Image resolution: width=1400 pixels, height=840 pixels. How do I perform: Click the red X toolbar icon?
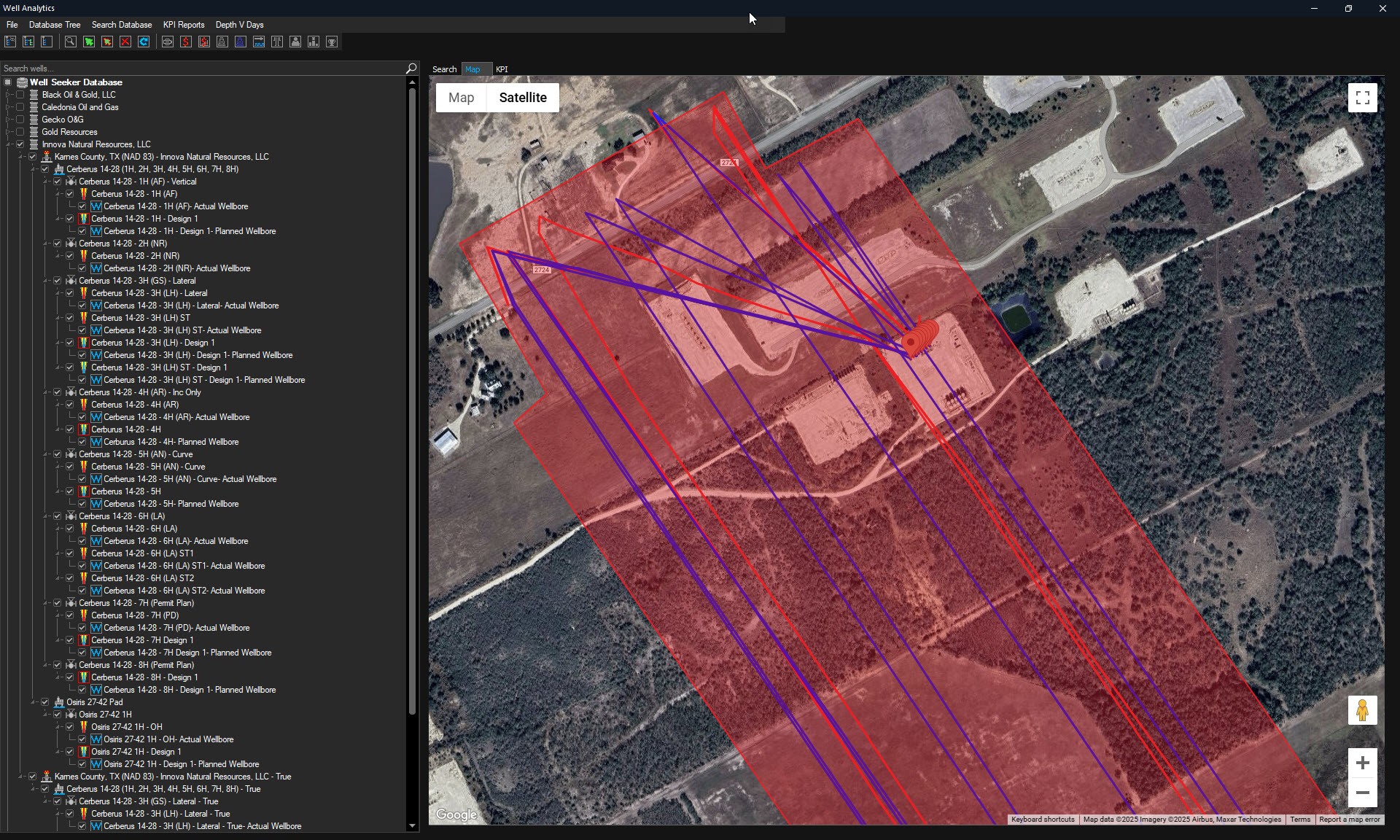tap(125, 42)
